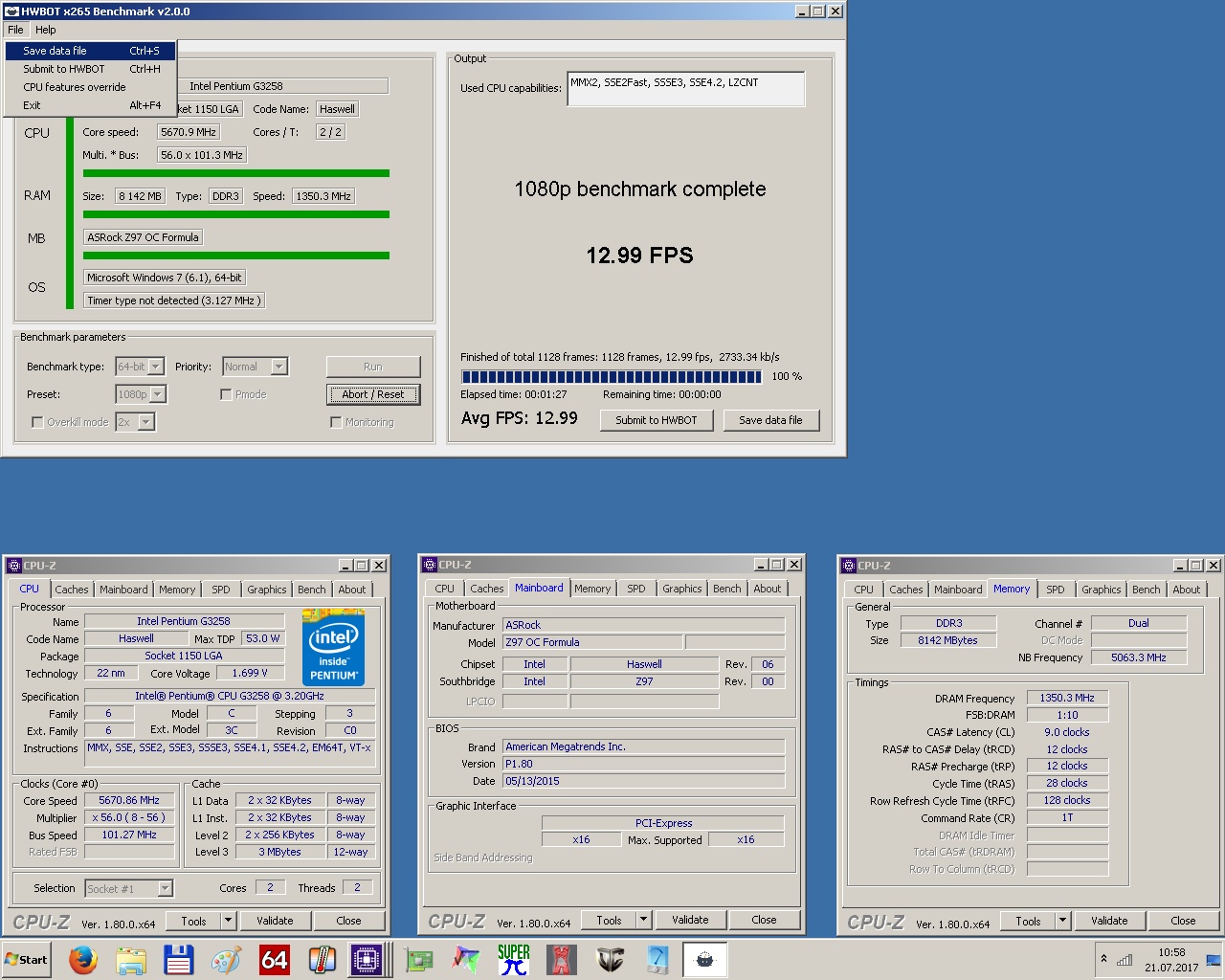Open the green graphics card taskbar icon

click(x=418, y=959)
